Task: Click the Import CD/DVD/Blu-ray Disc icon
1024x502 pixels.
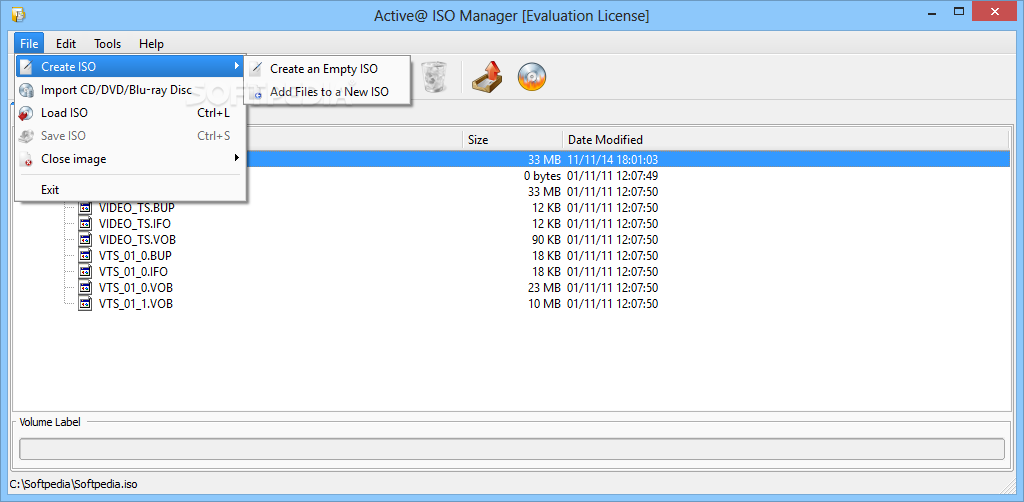Action: point(26,90)
